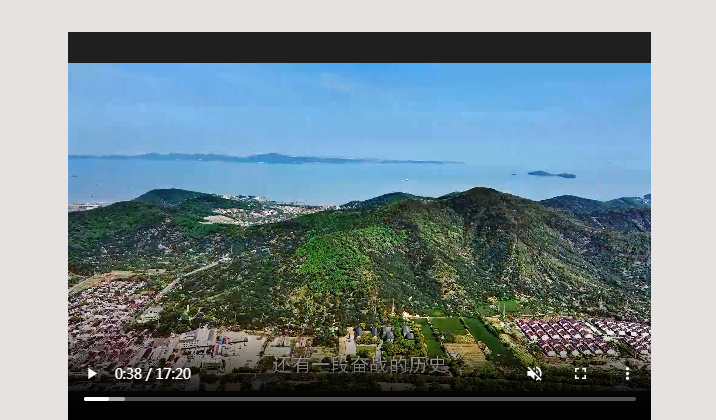Click the 0:38 / 17:20 time display
Screen dimensions: 716x420
tap(152, 373)
